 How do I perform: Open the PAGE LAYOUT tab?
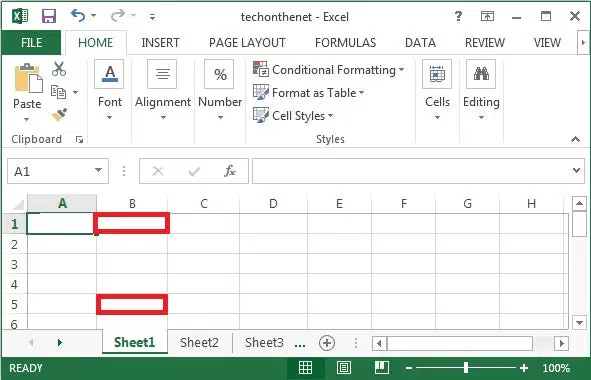[247, 43]
